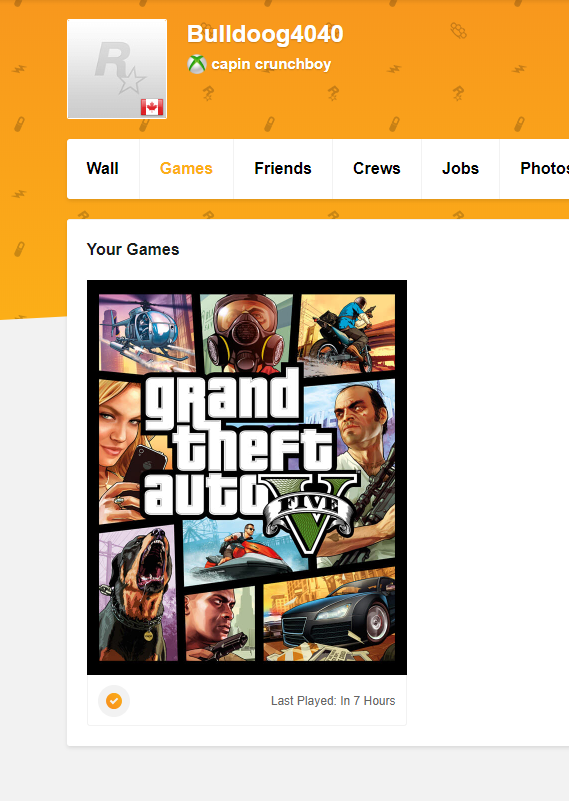Switch to the Wall tab
This screenshot has width=569, height=801.
(103, 169)
